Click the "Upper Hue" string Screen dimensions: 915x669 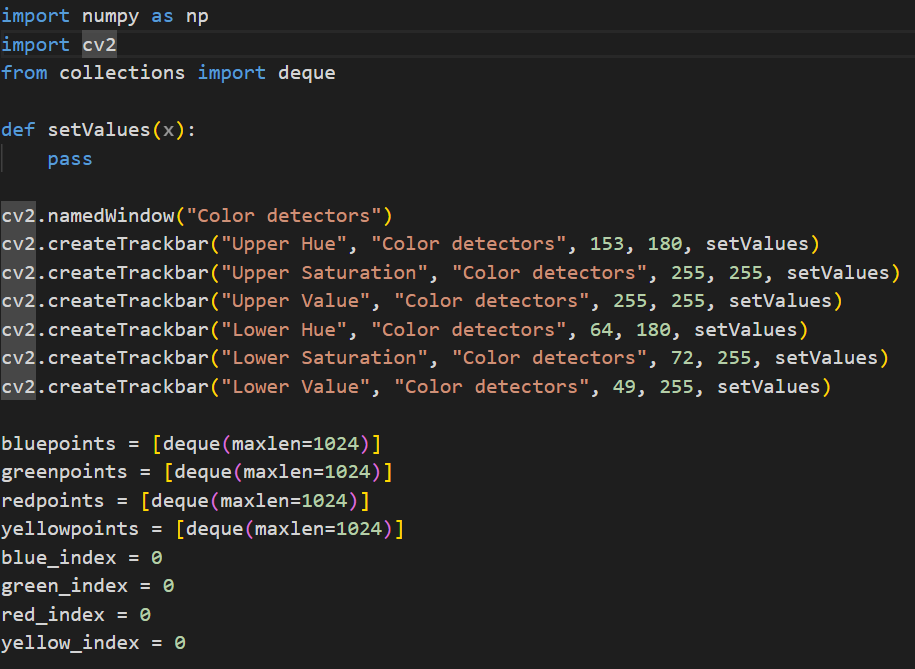pos(284,244)
